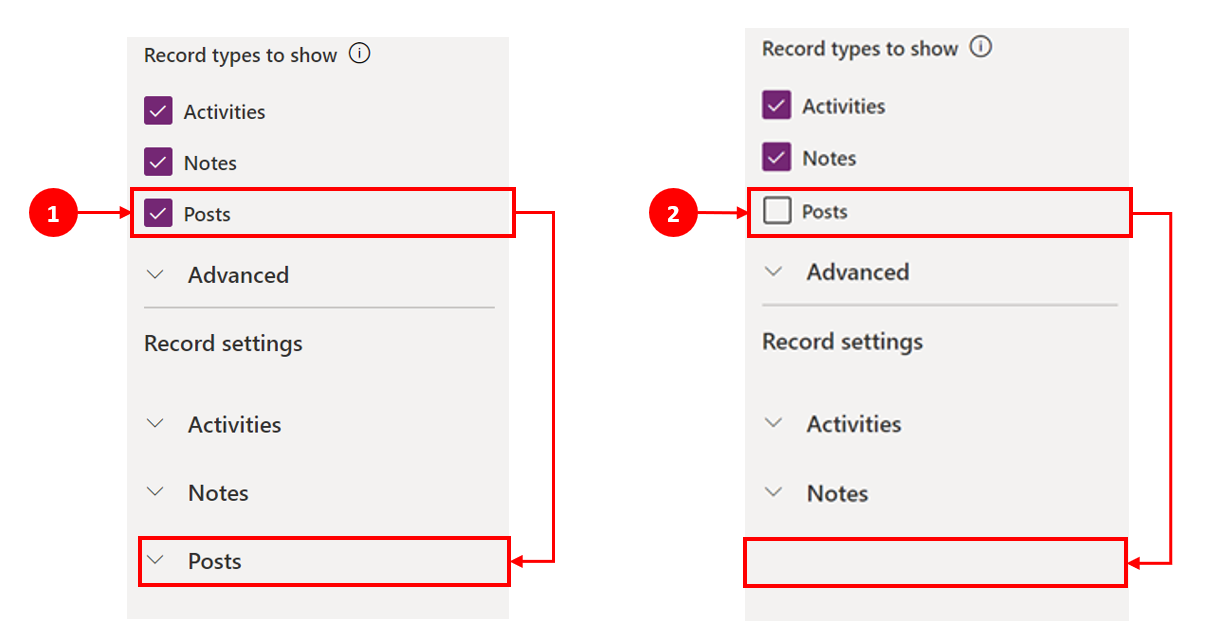Click the numbered callout badge 2
1221x637 pixels.
[674, 212]
